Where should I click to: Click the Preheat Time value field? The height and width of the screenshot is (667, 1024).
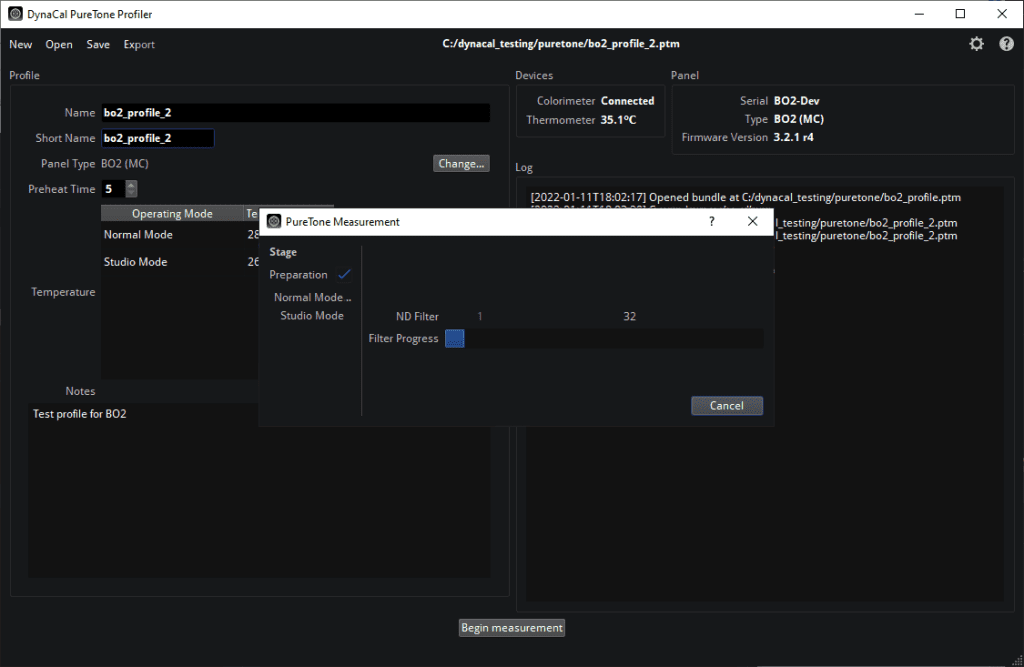[x=114, y=189]
